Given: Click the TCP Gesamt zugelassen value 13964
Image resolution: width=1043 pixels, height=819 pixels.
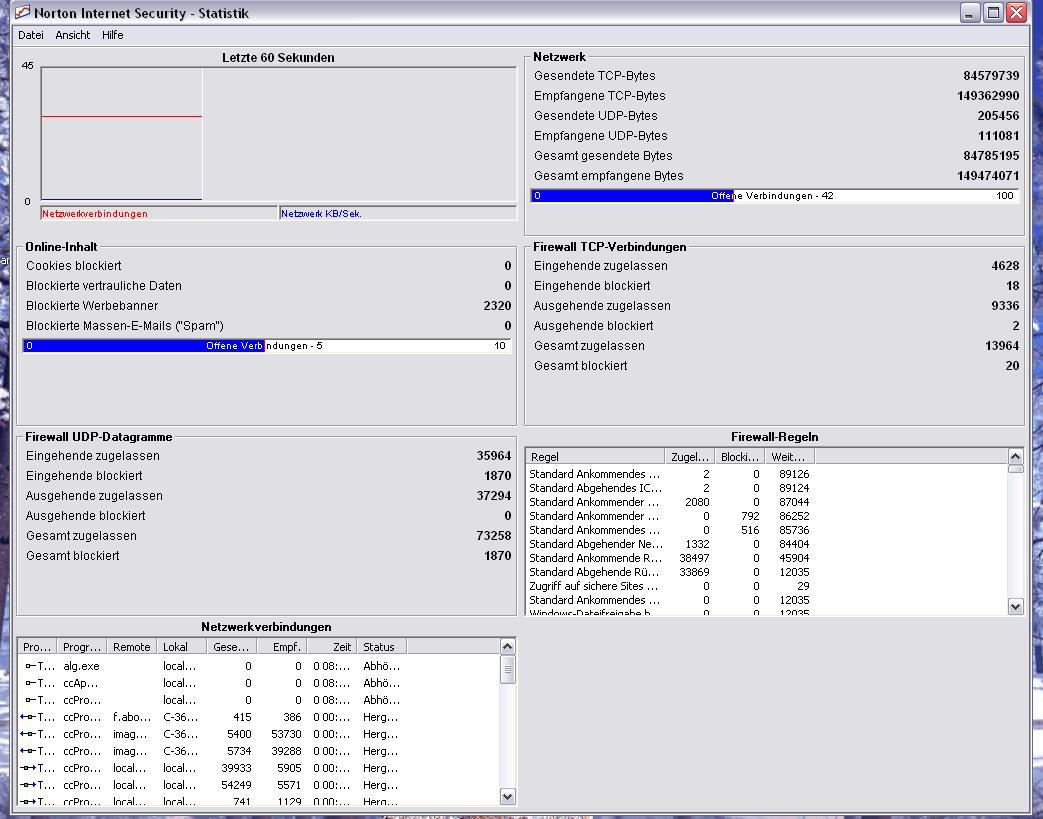Looking at the screenshot, I should (x=1002, y=346).
